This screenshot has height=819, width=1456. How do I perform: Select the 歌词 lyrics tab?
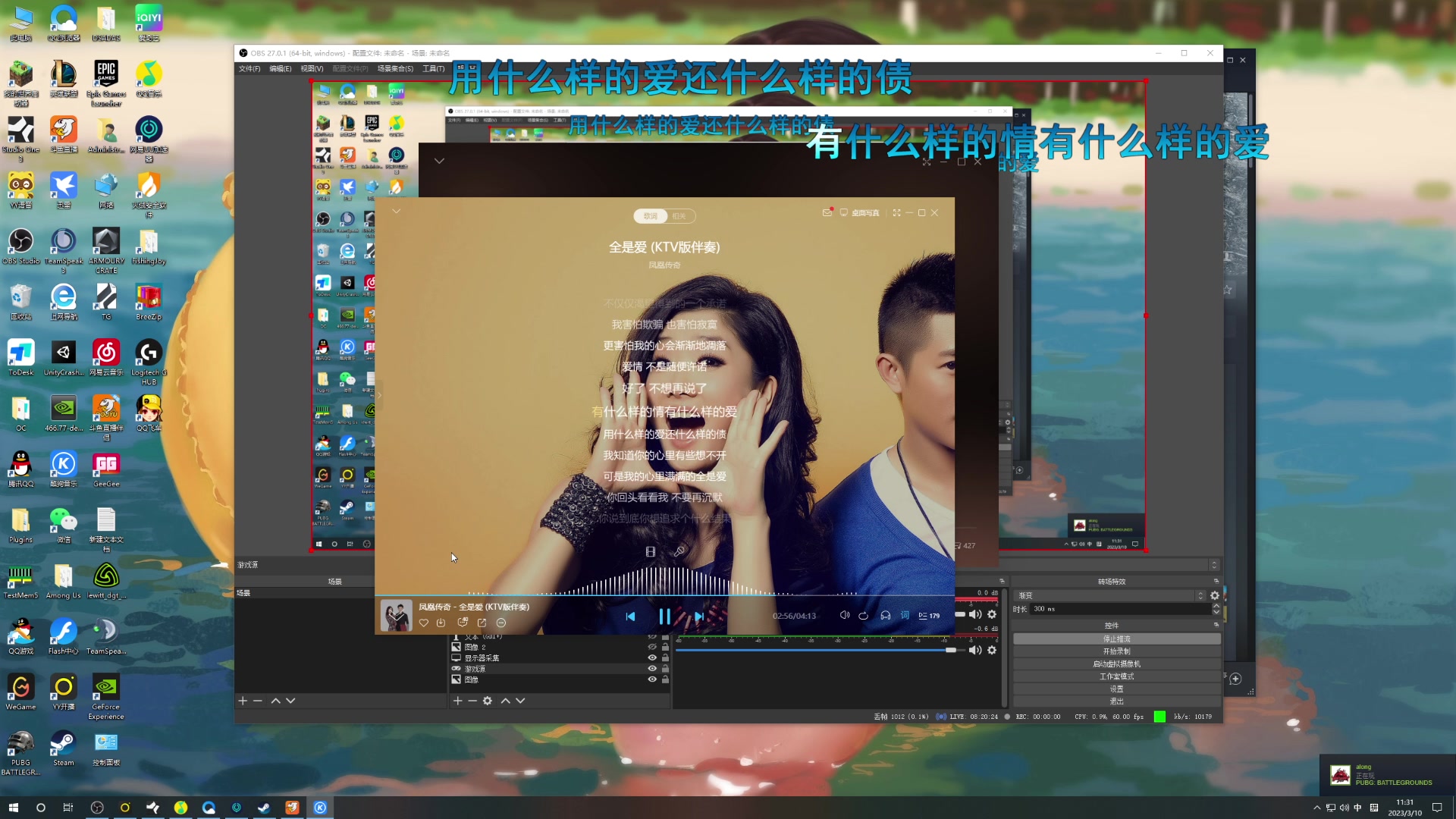(x=650, y=216)
